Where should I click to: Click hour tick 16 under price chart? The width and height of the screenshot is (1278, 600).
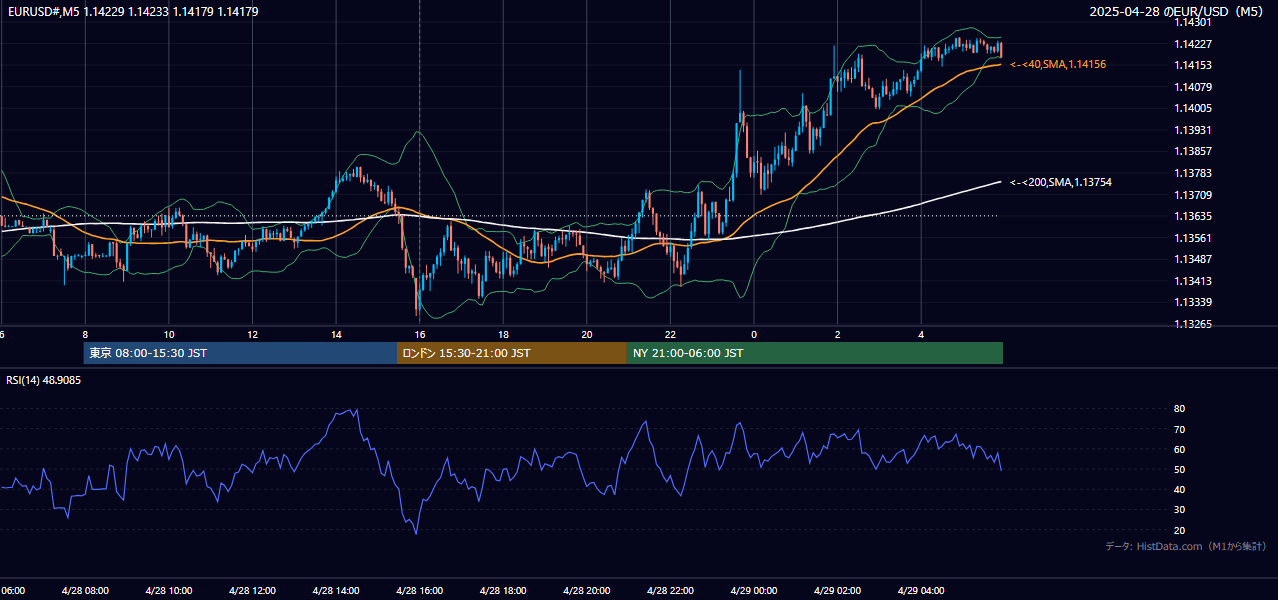pyautogui.click(x=420, y=335)
